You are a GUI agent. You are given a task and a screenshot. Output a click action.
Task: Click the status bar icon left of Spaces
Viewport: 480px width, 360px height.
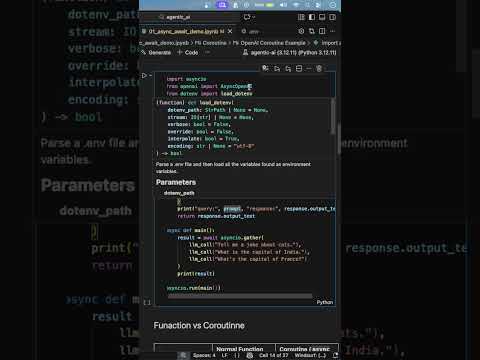183,356
